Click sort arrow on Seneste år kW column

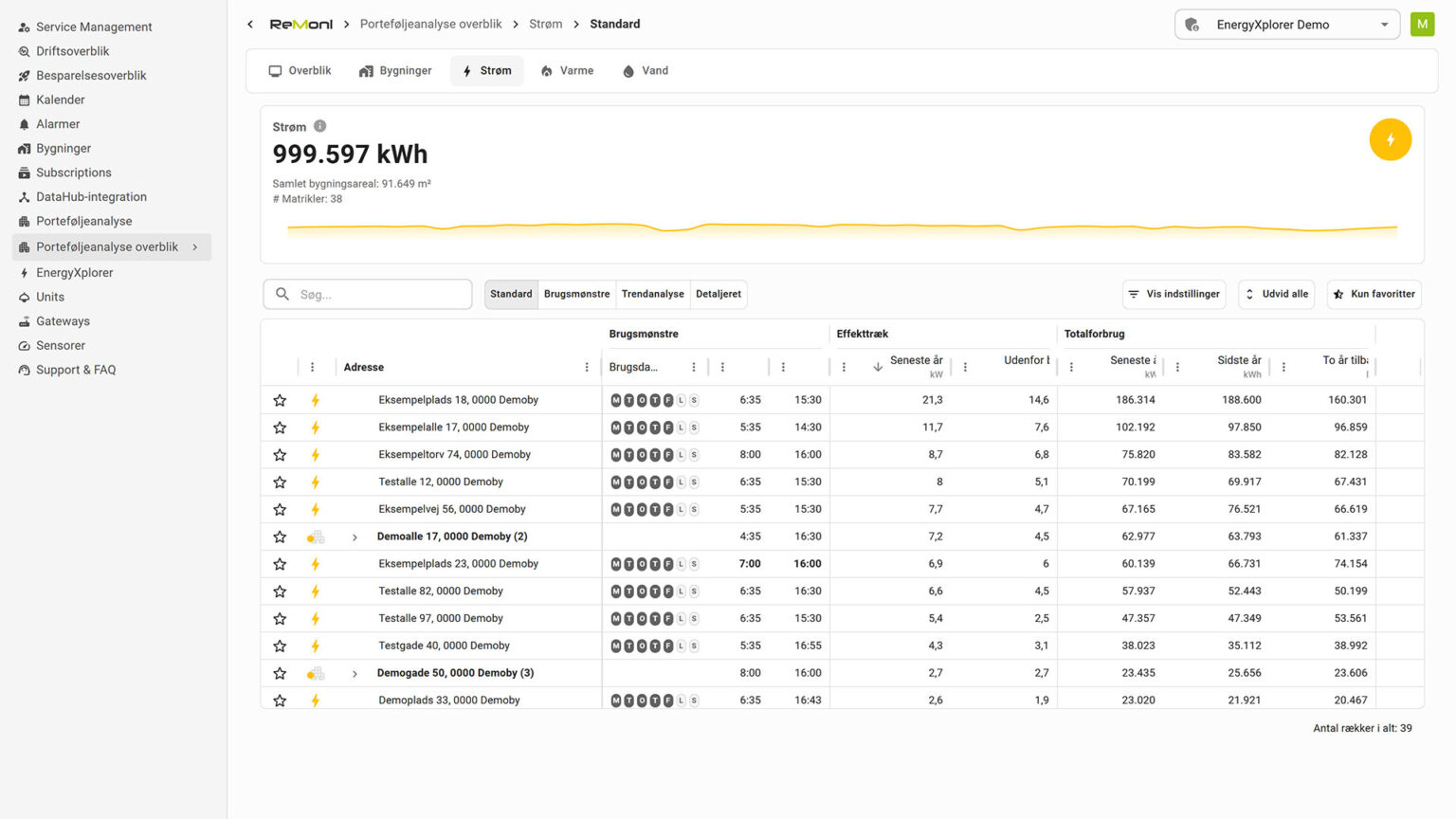coord(878,367)
